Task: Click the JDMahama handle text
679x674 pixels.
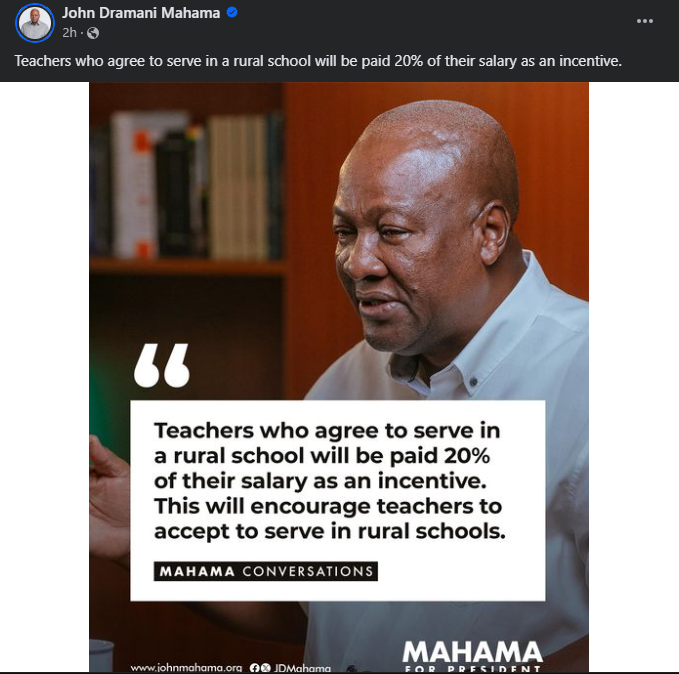Action: point(302,668)
